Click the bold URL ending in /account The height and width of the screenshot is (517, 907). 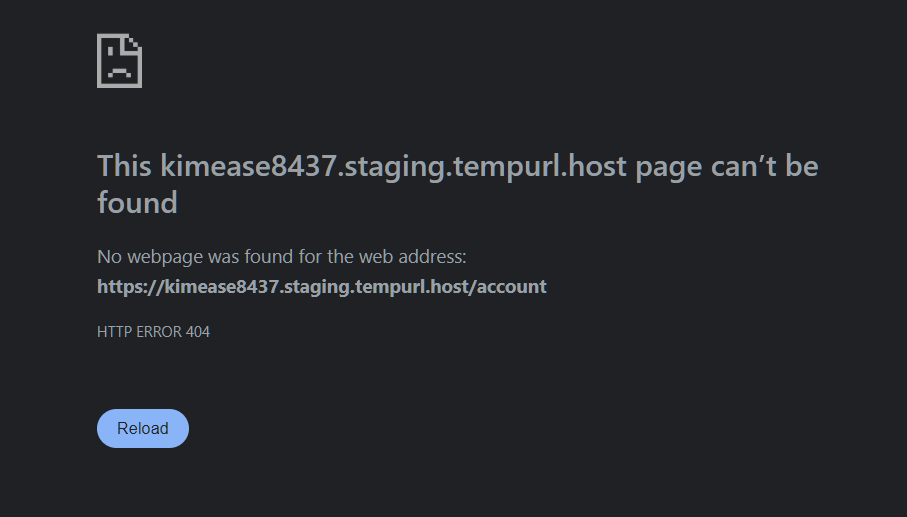tap(321, 287)
